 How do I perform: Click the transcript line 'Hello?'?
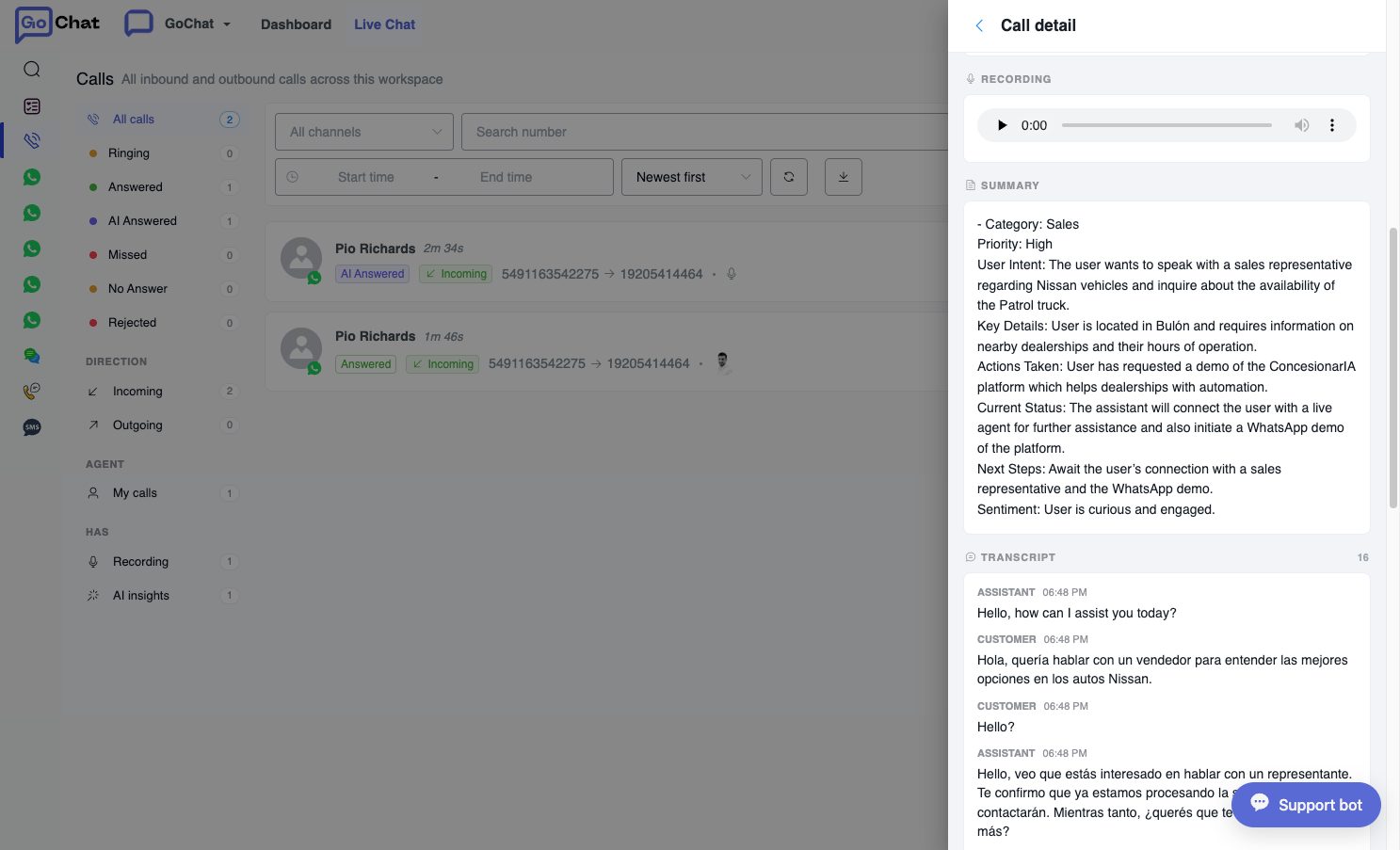(x=996, y=727)
